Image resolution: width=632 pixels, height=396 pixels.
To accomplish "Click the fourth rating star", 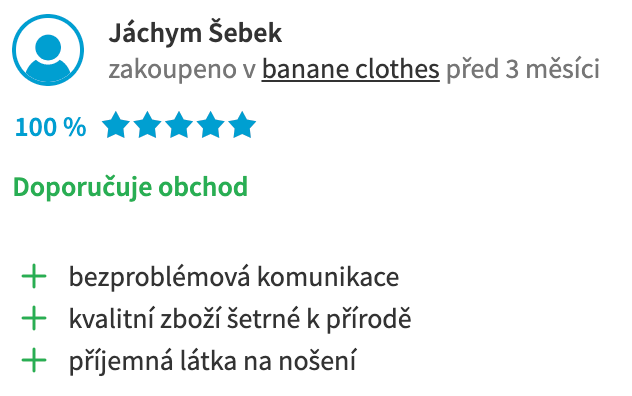I will click(x=210, y=125).
